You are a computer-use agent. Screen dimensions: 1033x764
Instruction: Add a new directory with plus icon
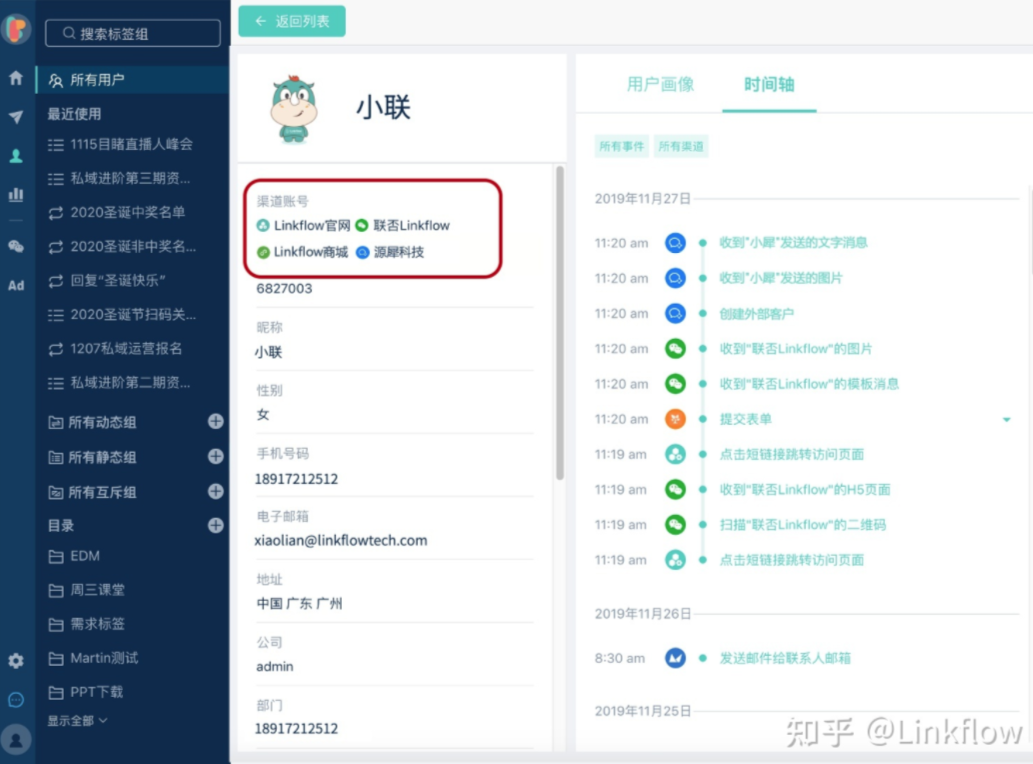215,526
